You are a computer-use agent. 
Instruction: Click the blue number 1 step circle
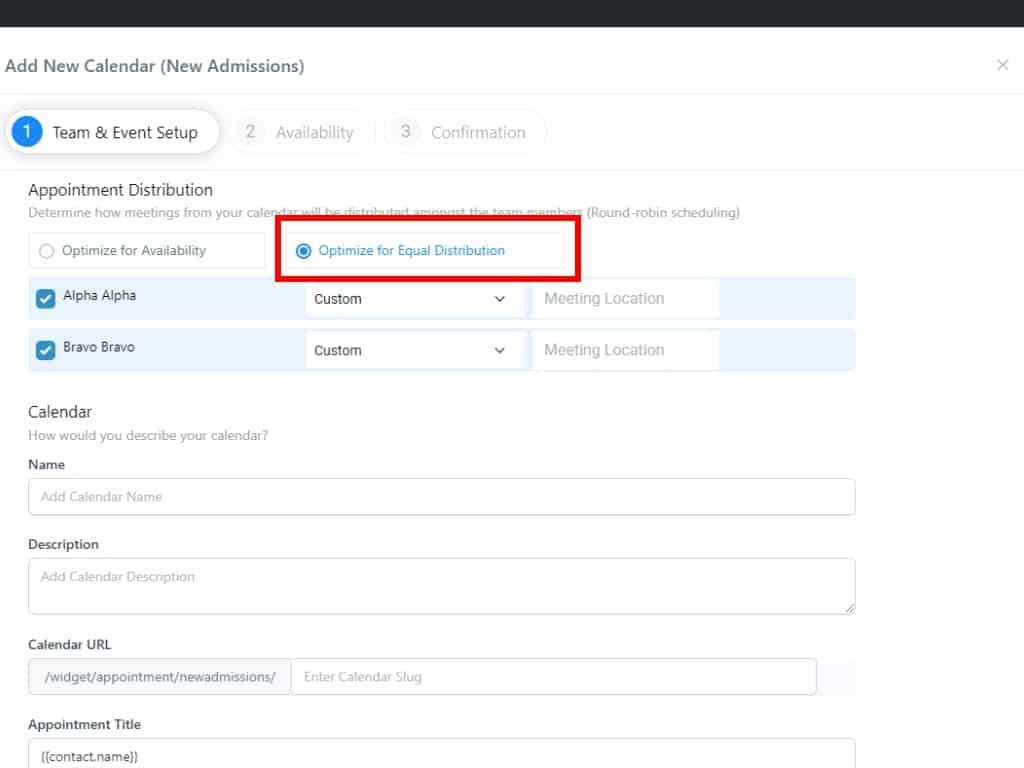point(27,132)
